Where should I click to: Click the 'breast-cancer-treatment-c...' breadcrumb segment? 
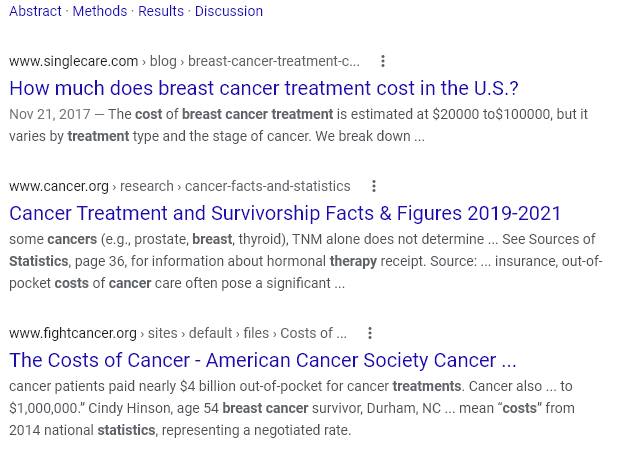274,61
